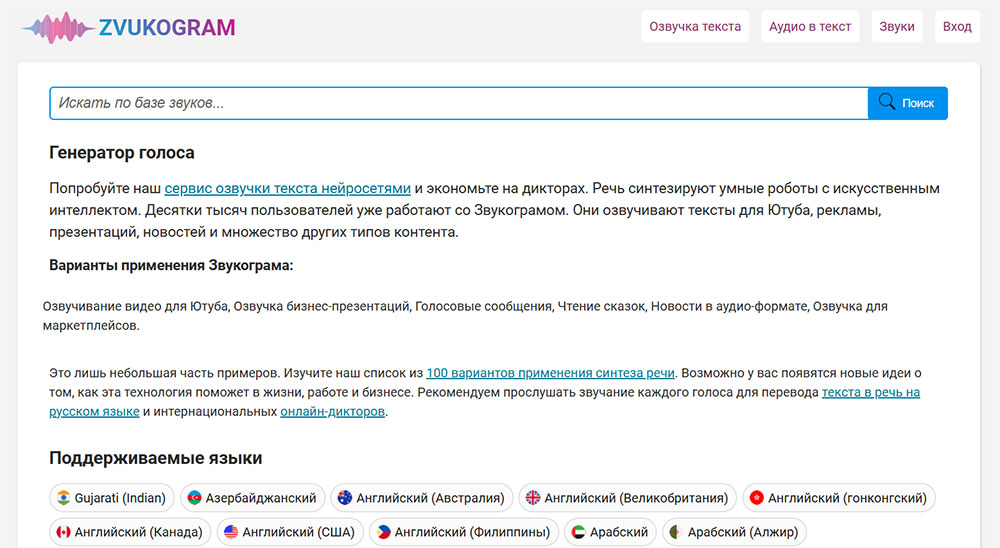Click the Варианты применения Звукограма: subheading
Viewport: 1000px width, 548px height.
point(171,265)
